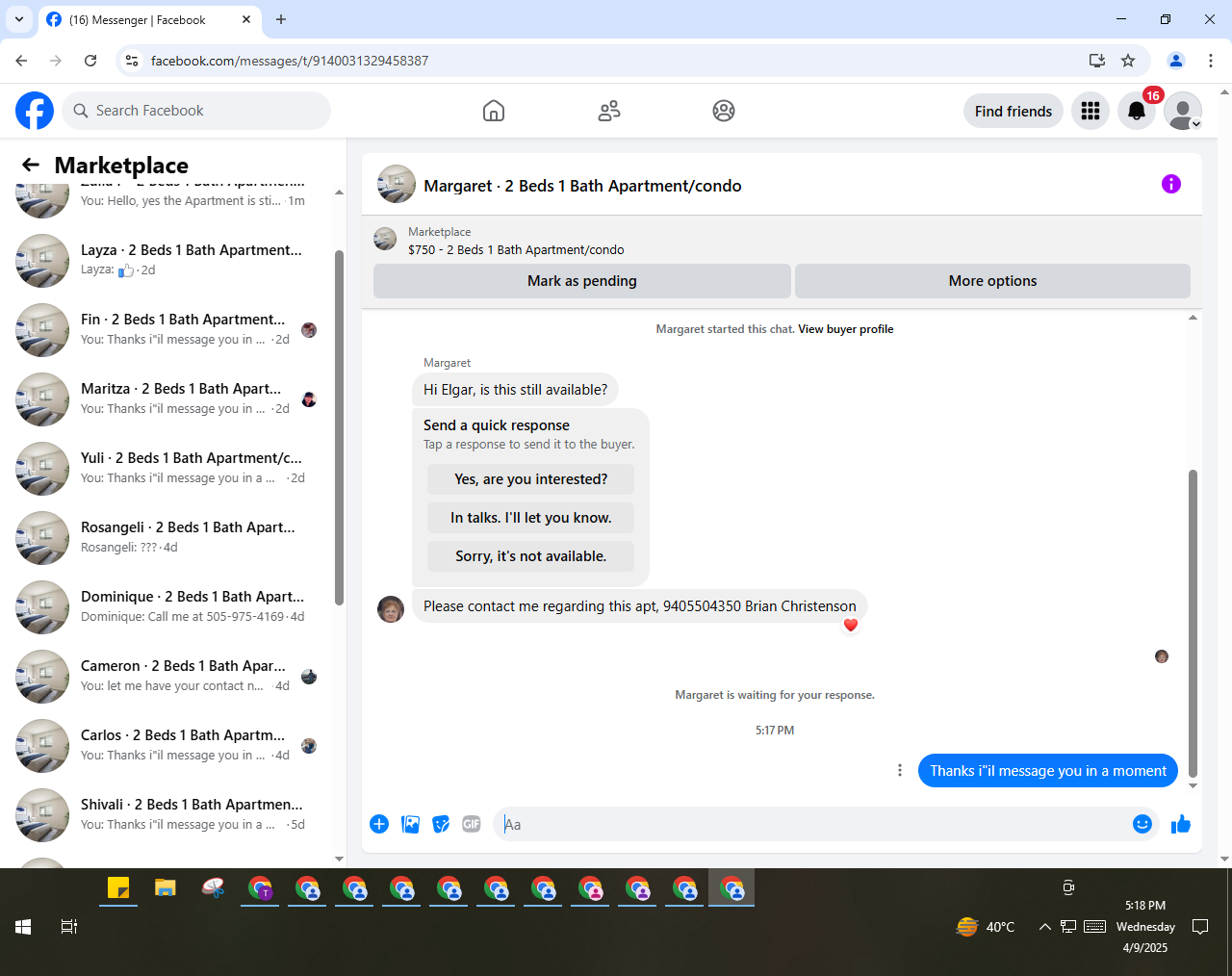This screenshot has height=976, width=1232.
Task: Open the weather widget showing 40°C
Action: (986, 927)
